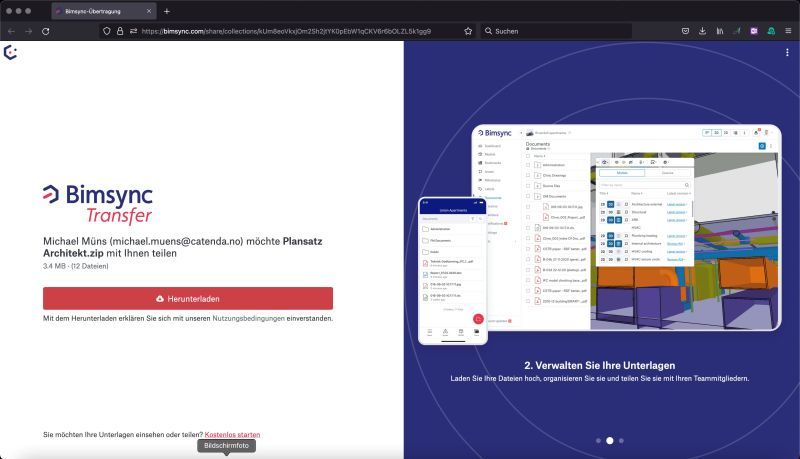Open a new browser tab
The width and height of the screenshot is (800, 459).
(166, 11)
